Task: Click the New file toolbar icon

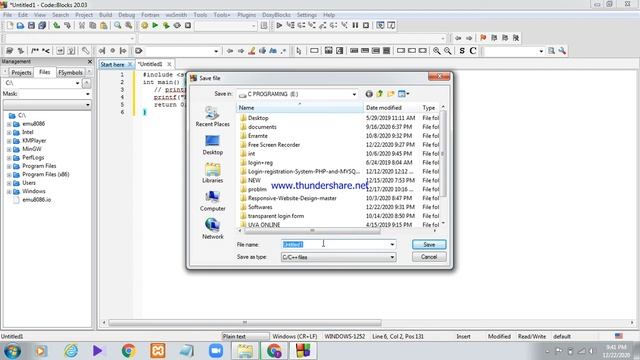Action: 10,26
